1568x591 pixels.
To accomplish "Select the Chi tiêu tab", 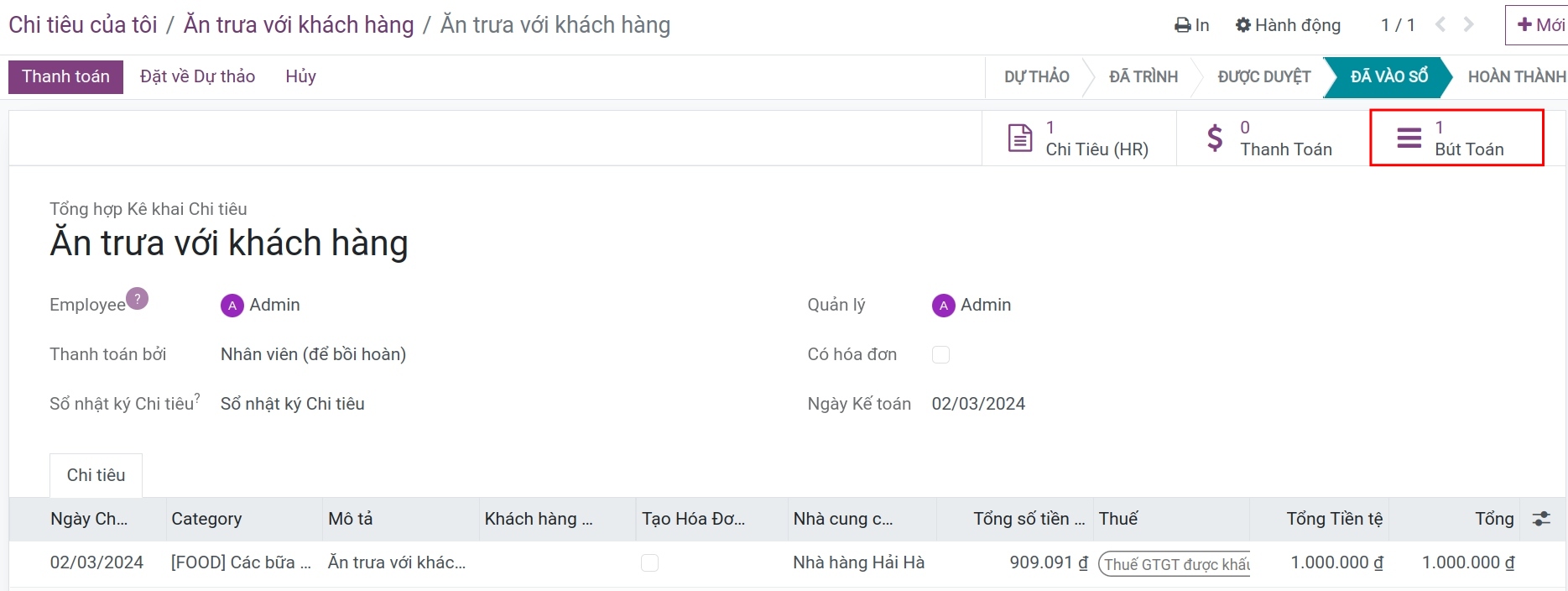I will [x=96, y=475].
